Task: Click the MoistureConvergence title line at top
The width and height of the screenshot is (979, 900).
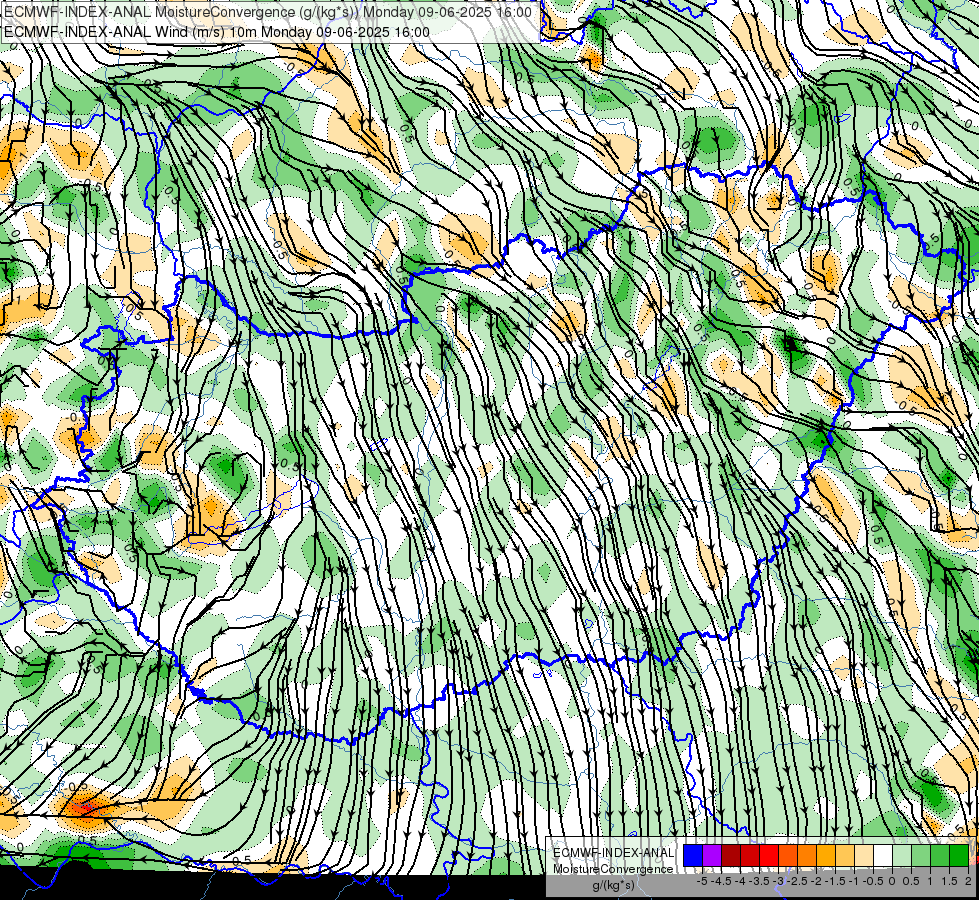Action: [268, 12]
